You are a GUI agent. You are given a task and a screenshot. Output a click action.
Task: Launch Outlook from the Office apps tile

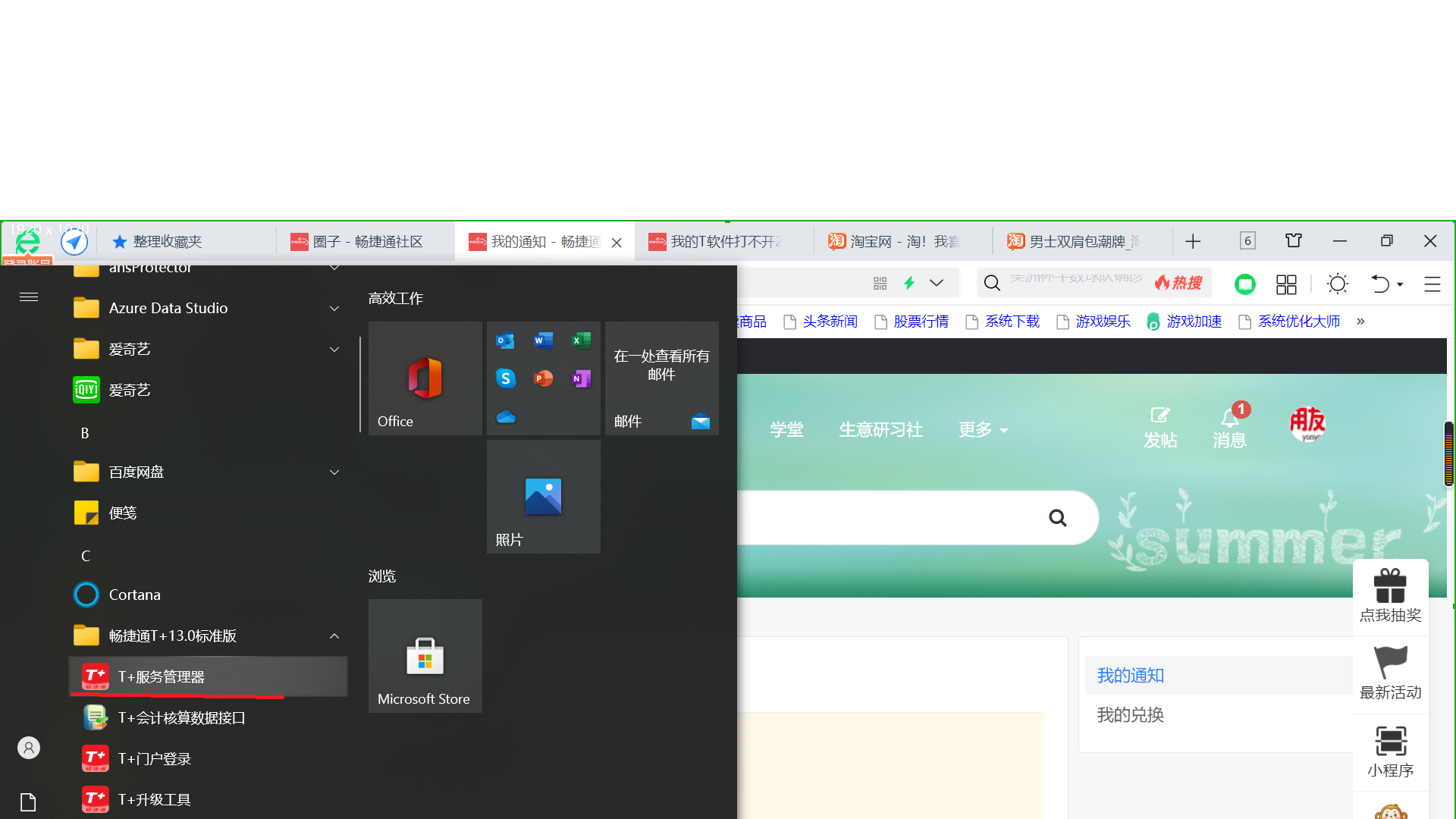click(x=505, y=340)
